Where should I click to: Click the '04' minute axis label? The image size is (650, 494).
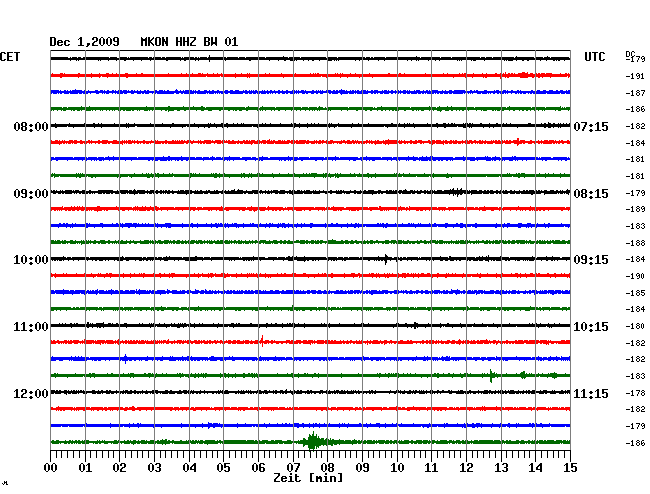(x=189, y=468)
